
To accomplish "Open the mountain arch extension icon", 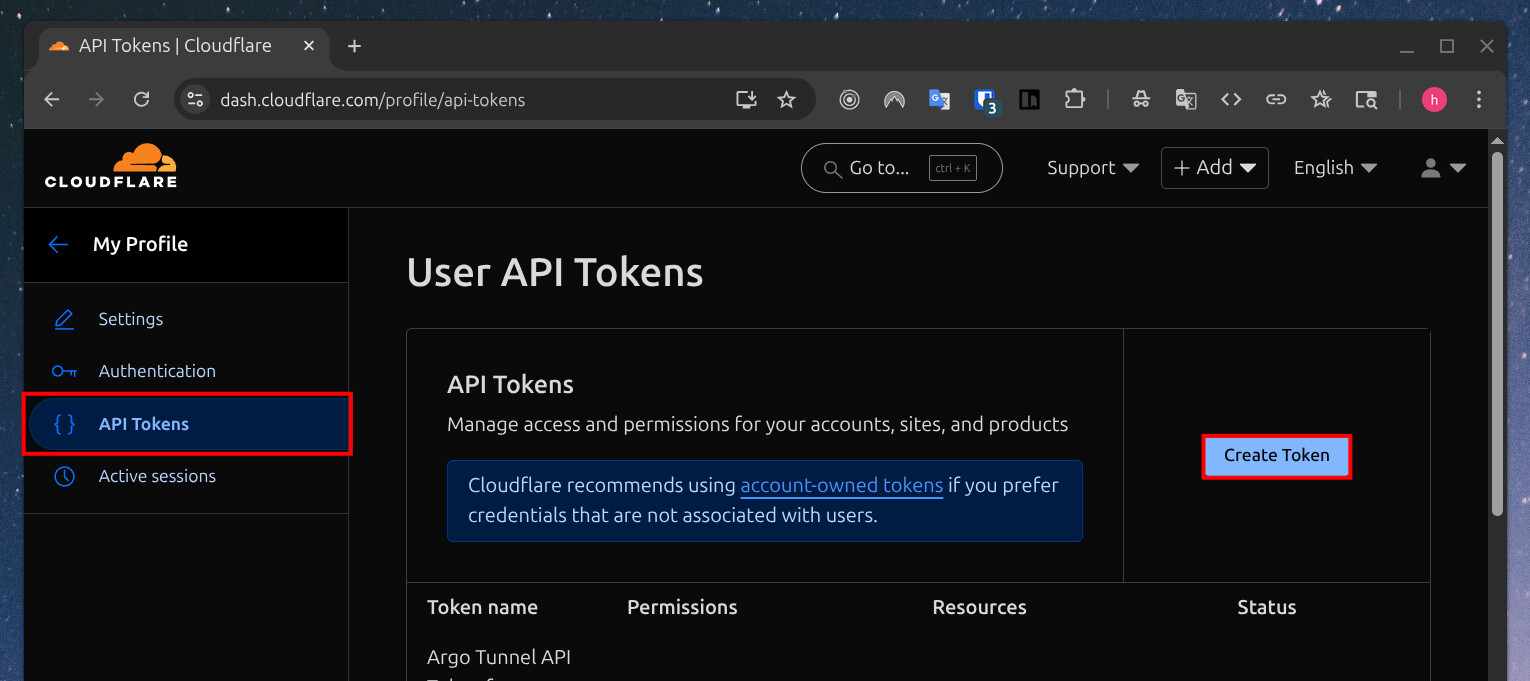I will (x=894, y=99).
